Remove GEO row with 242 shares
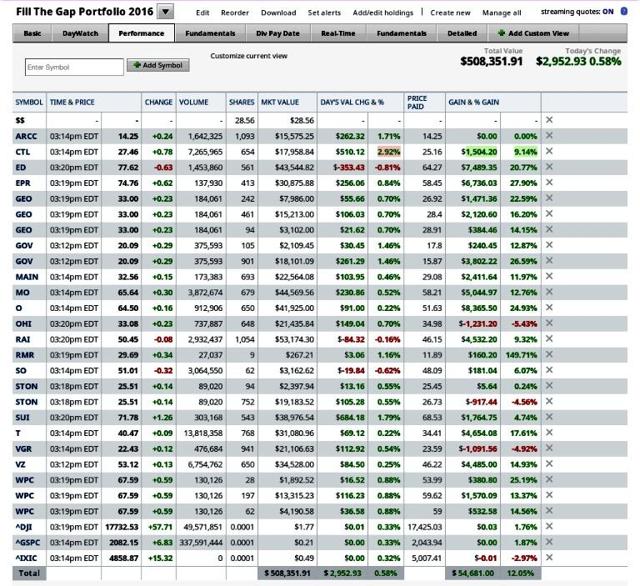The image size is (640, 586). pos(549,198)
